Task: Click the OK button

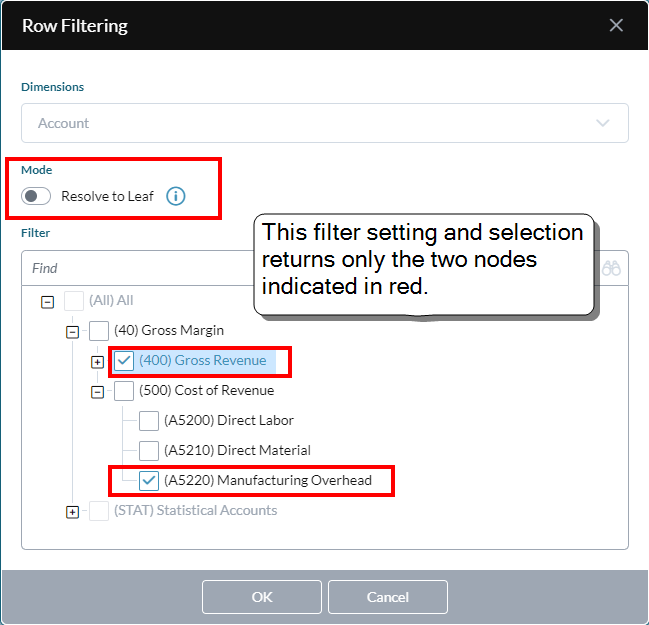Action: point(262,597)
